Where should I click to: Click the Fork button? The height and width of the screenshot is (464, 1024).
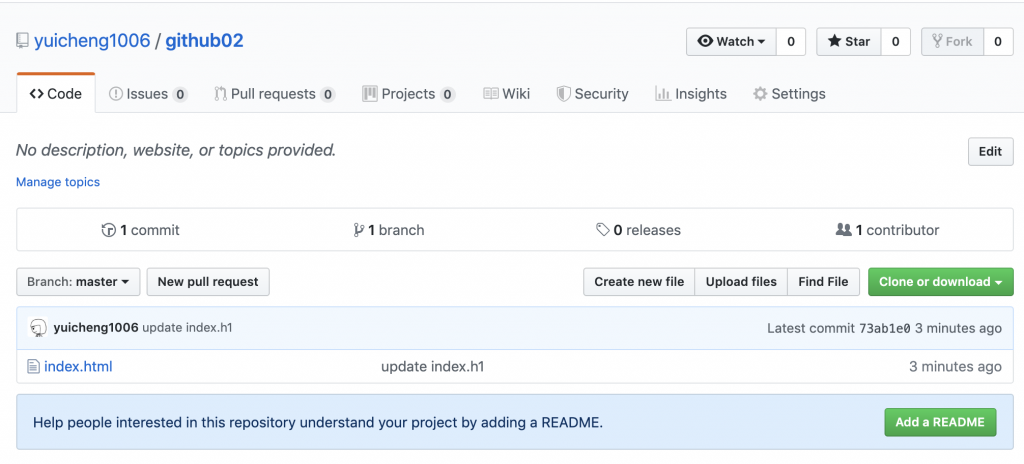point(951,41)
